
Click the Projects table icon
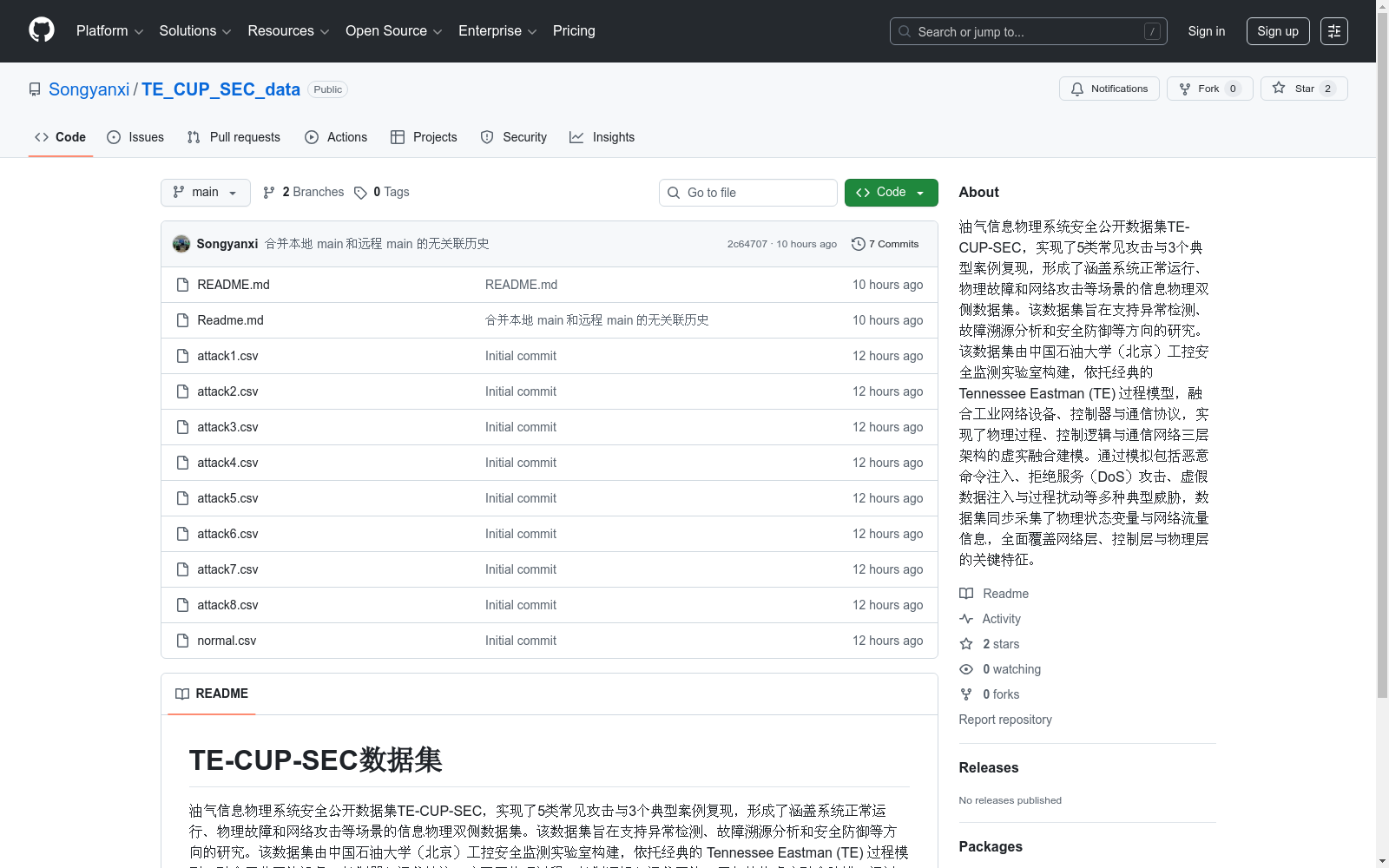pos(398,137)
